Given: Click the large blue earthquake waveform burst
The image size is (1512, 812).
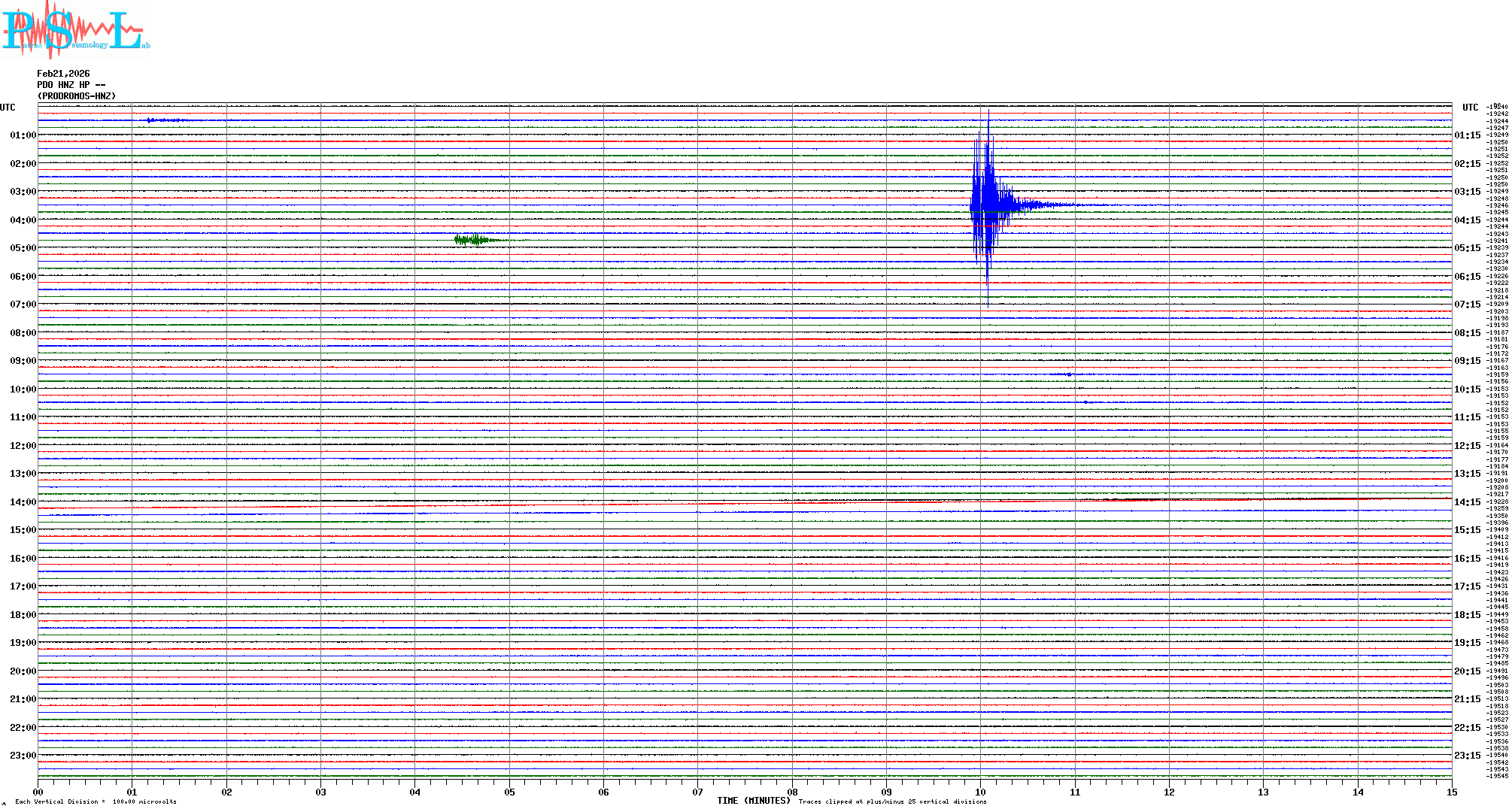Looking at the screenshot, I should [987, 204].
